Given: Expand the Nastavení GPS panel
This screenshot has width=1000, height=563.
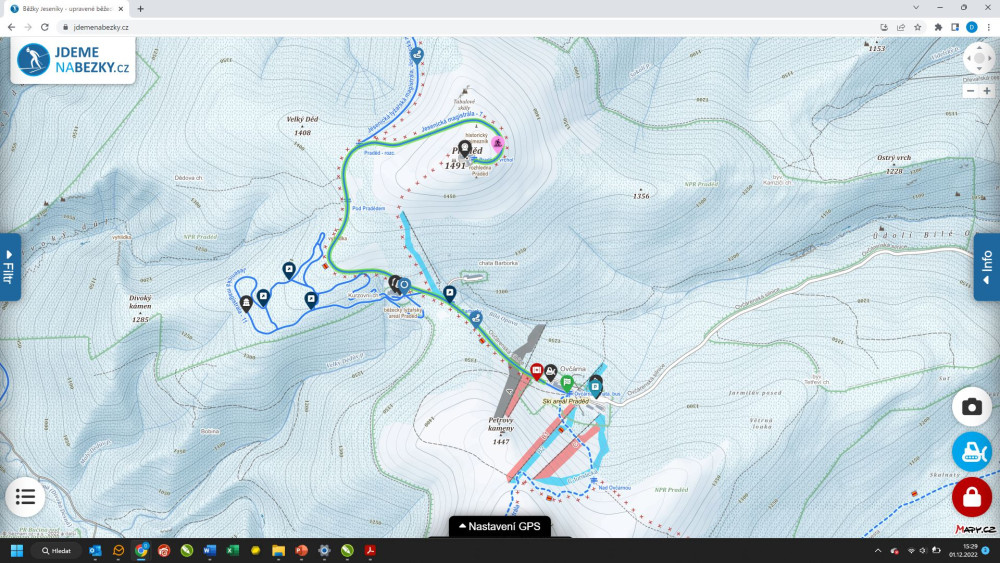Looking at the screenshot, I should [499, 526].
